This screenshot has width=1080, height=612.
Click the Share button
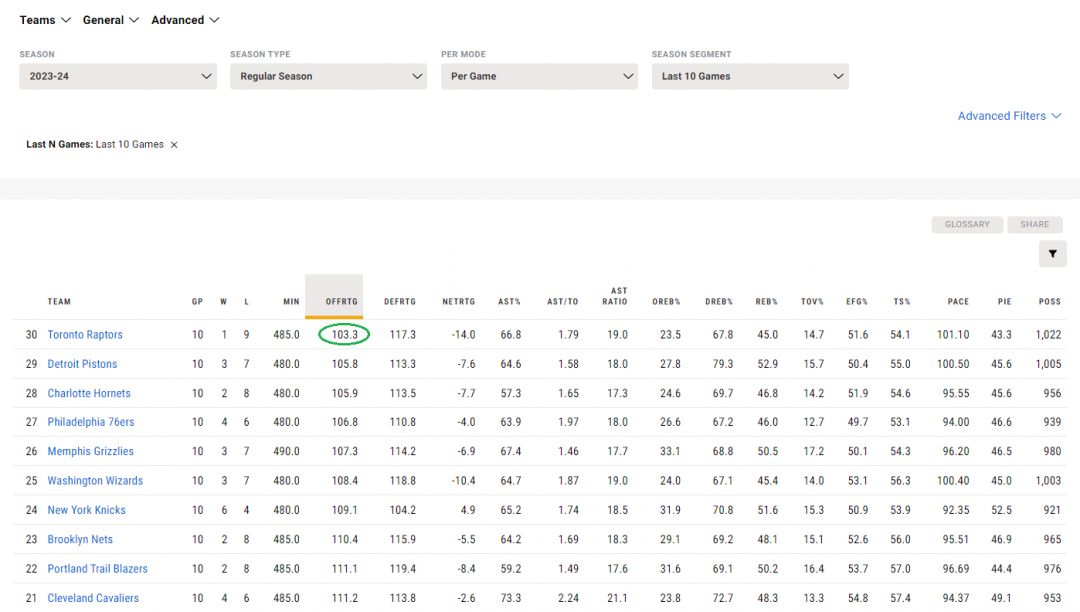1035,224
